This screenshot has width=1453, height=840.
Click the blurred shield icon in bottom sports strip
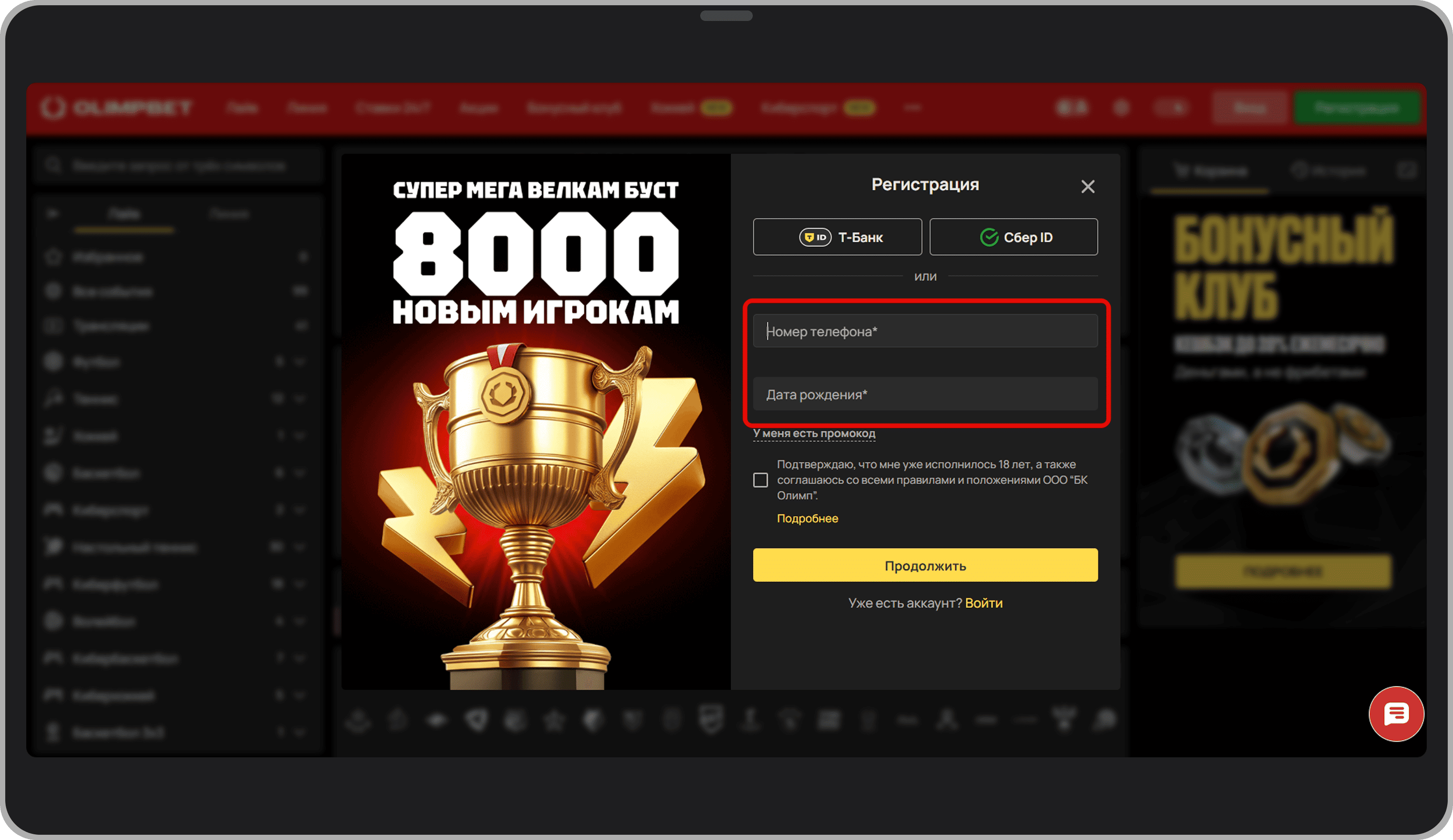[x=711, y=719]
